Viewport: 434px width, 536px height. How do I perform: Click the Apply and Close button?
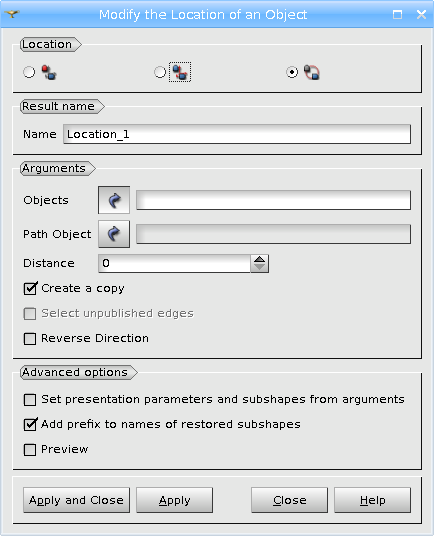[77, 500]
